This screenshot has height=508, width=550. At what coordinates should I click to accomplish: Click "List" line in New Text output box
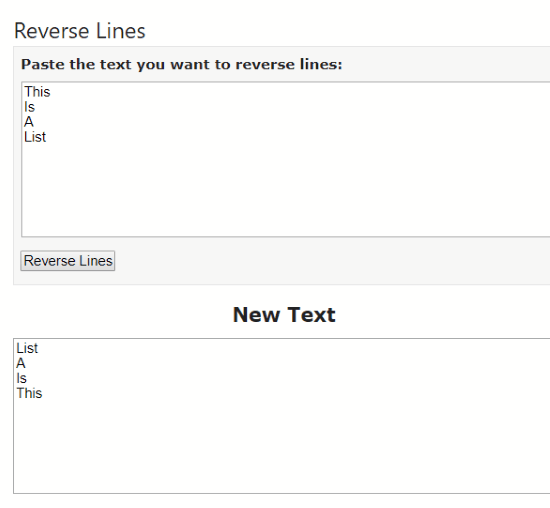[x=27, y=348]
